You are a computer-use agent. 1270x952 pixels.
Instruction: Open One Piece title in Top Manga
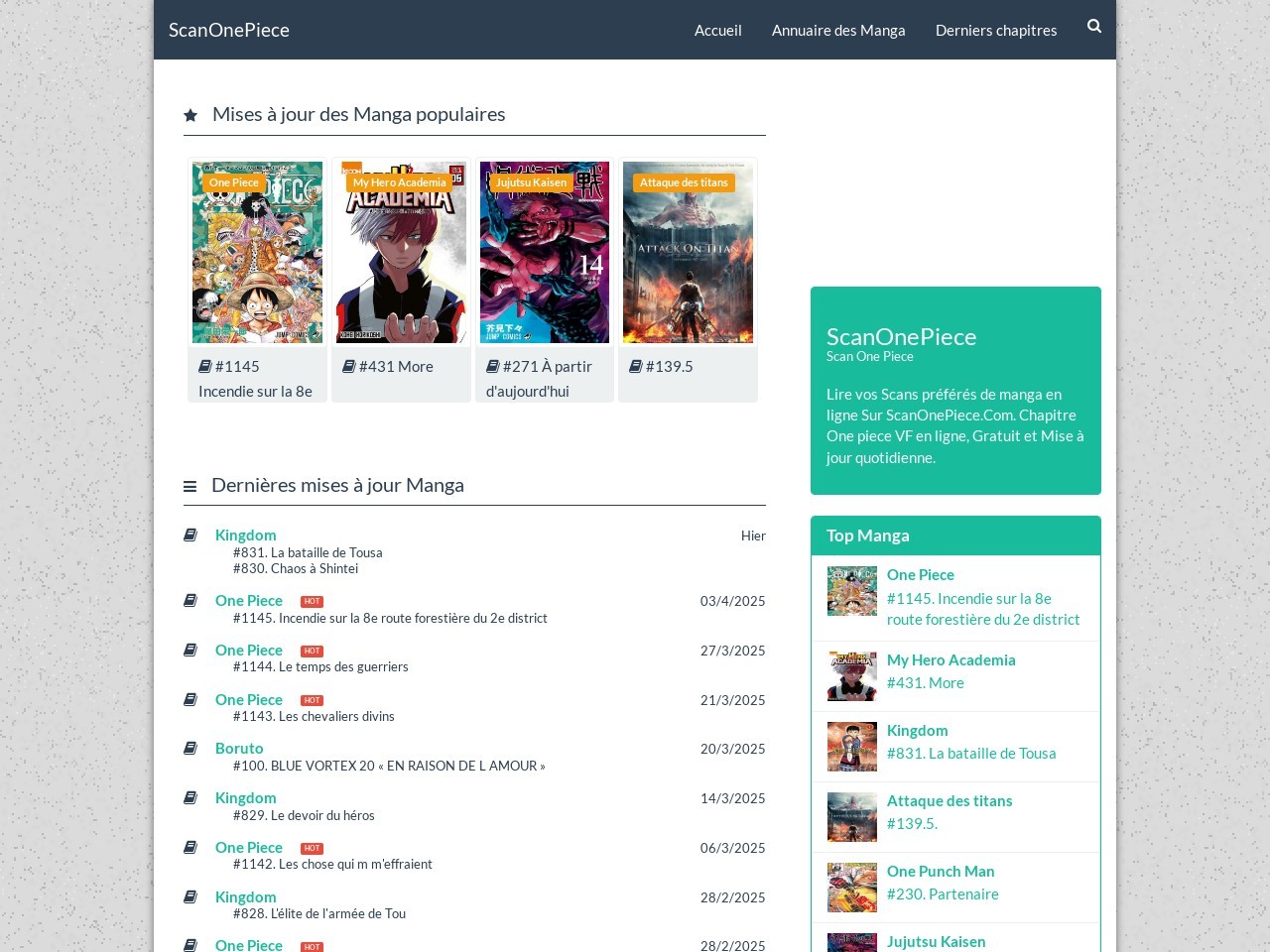point(921,574)
